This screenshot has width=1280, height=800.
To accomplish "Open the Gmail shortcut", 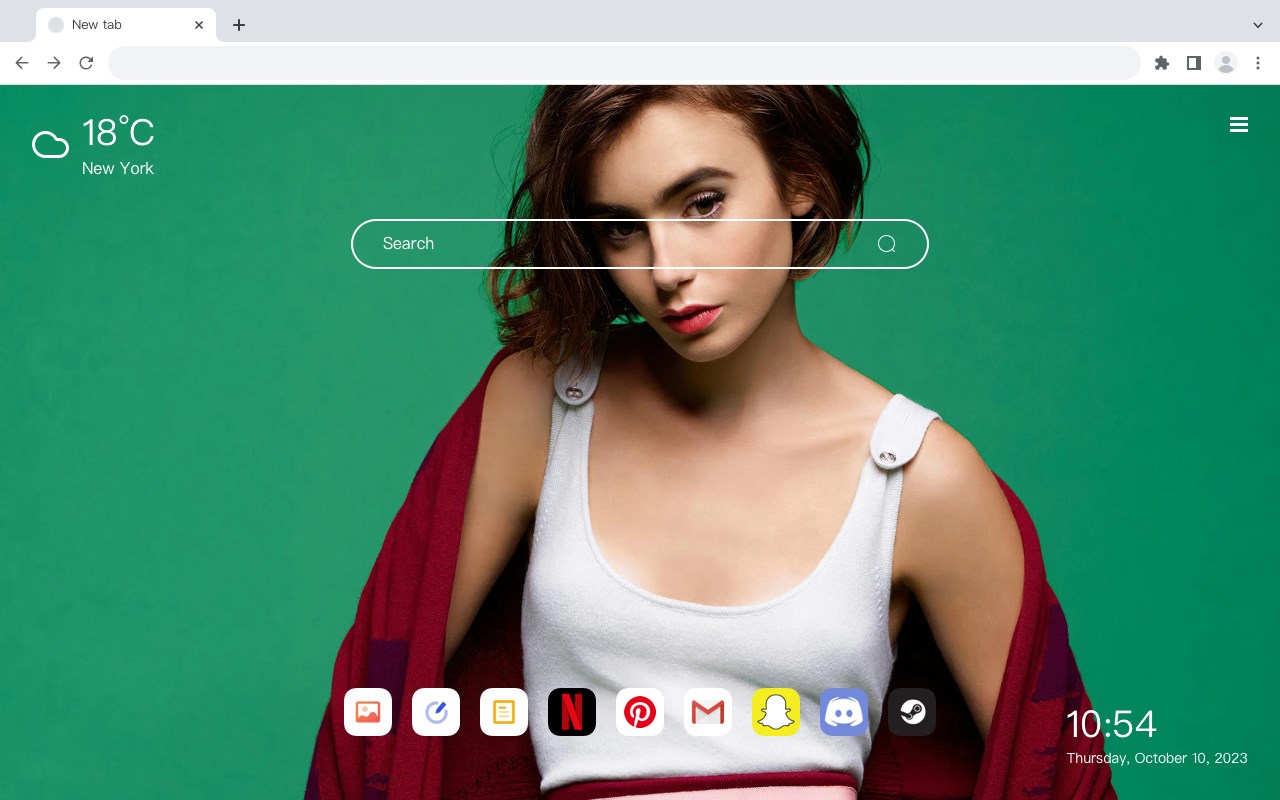I will click(x=708, y=712).
